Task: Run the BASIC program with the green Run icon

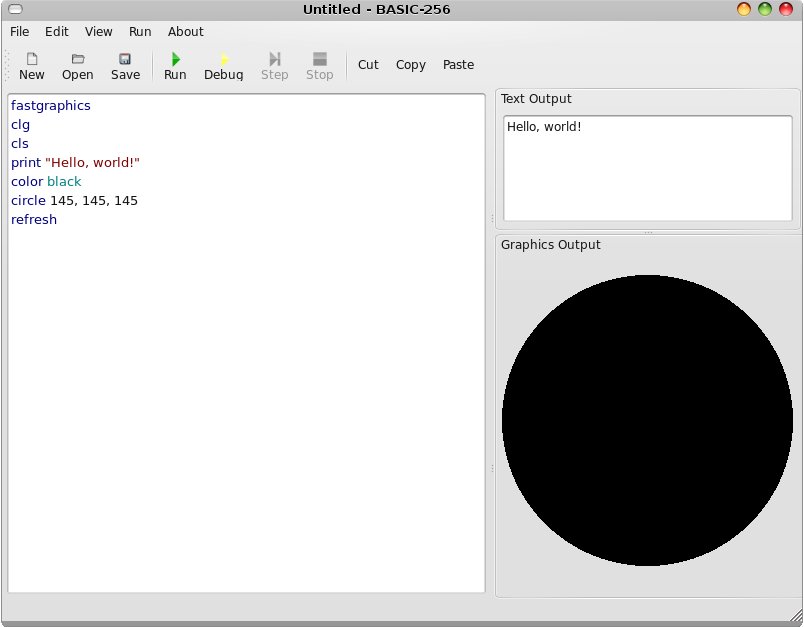Action: 174,65
